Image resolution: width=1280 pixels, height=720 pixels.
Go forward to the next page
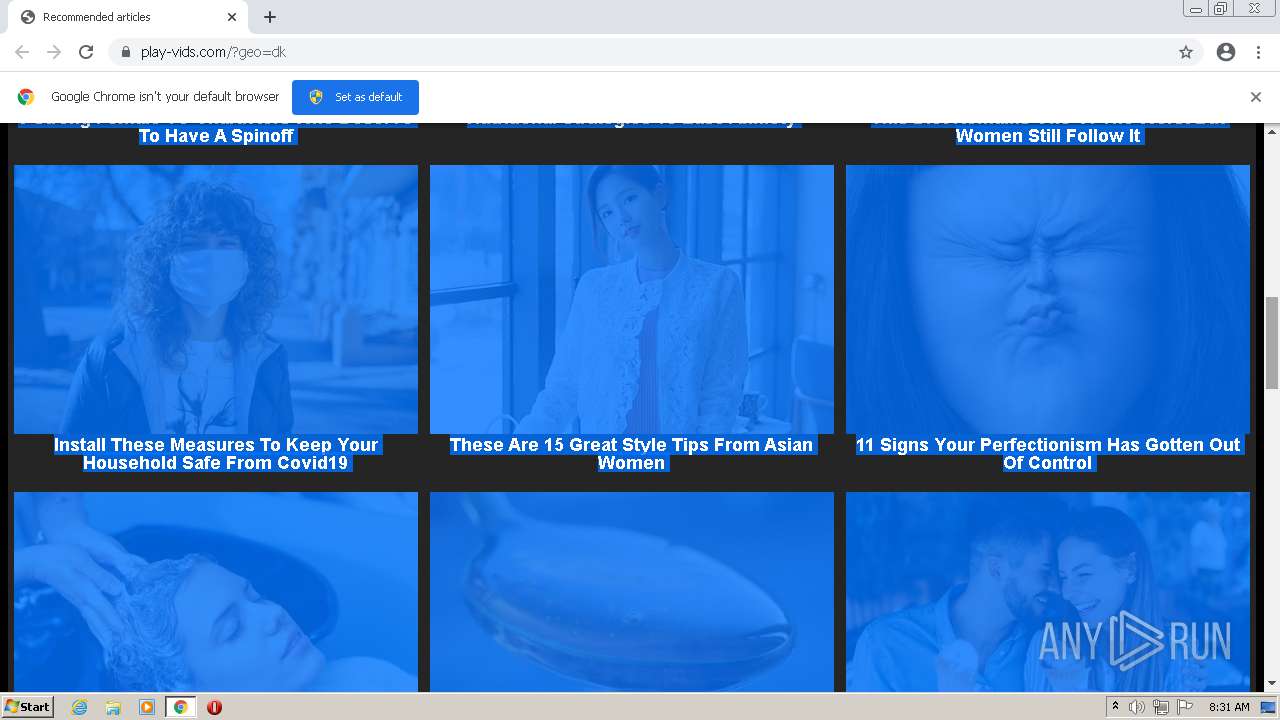point(54,52)
